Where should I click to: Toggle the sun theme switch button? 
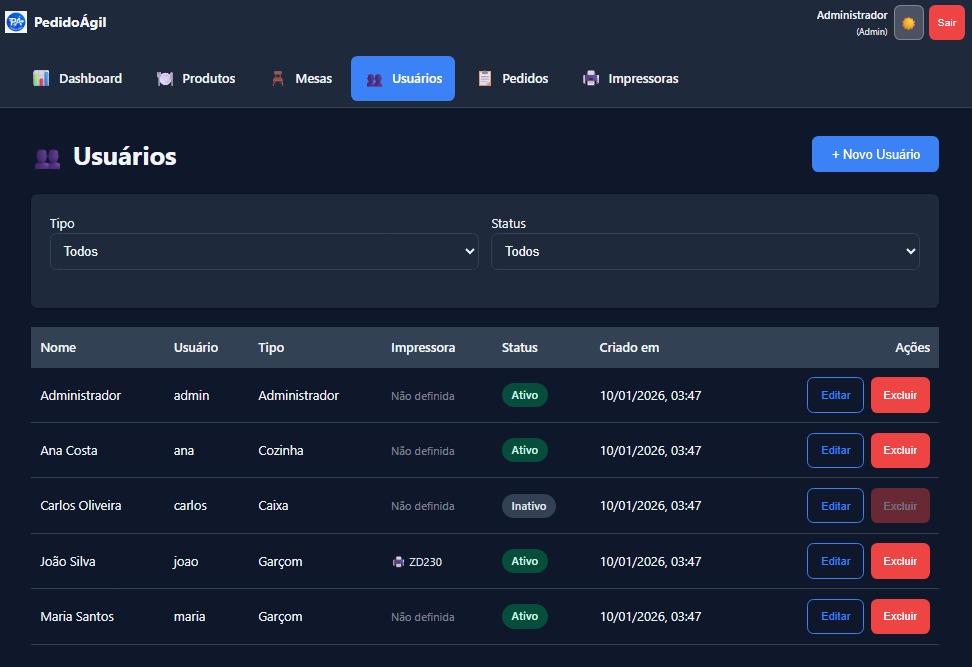pos(908,22)
